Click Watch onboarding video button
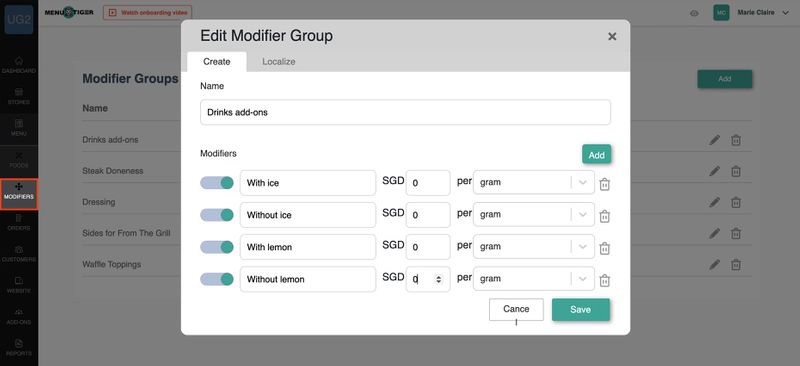 (147, 12)
